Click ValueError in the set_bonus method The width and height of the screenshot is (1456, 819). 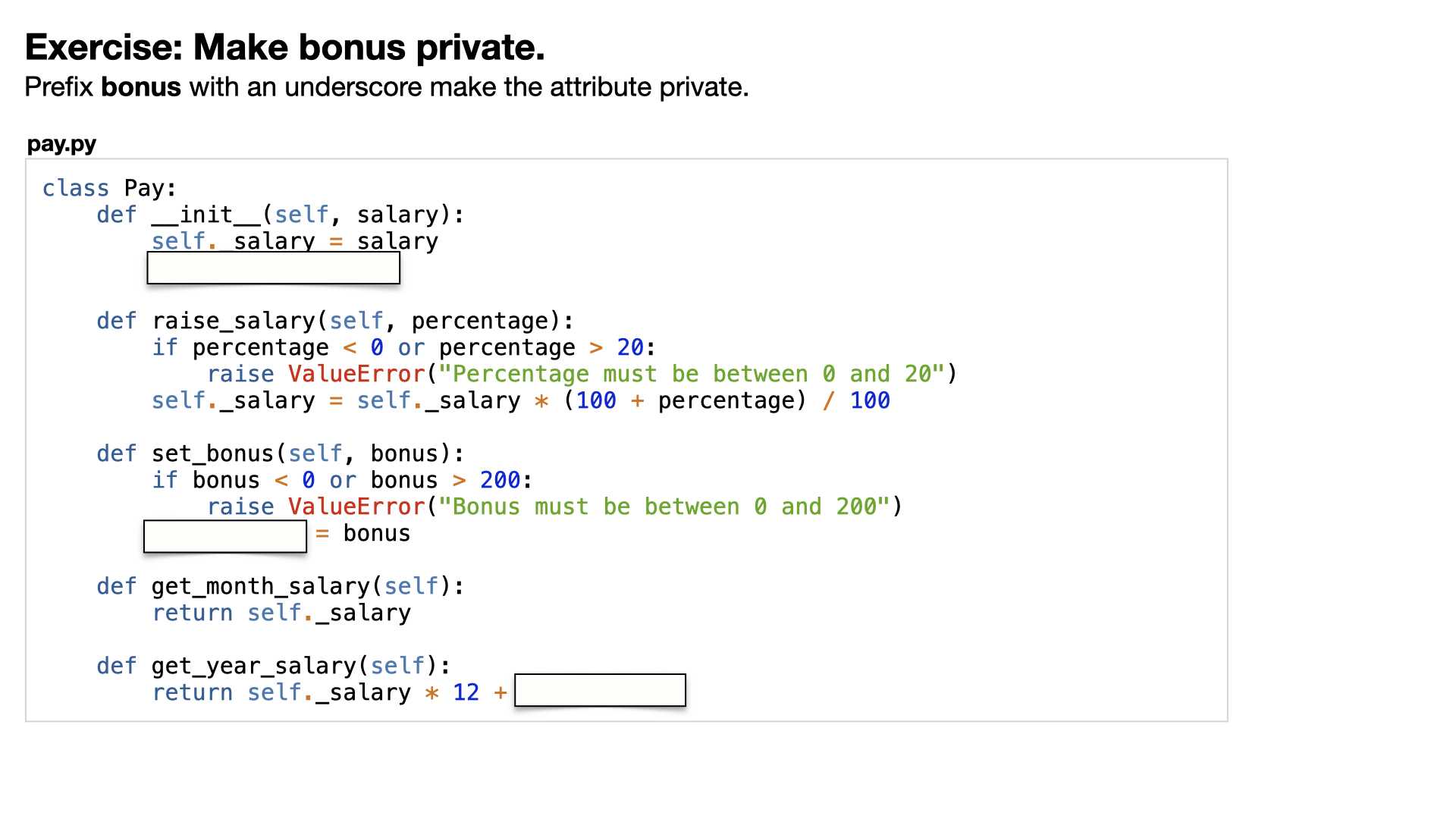[x=356, y=507]
